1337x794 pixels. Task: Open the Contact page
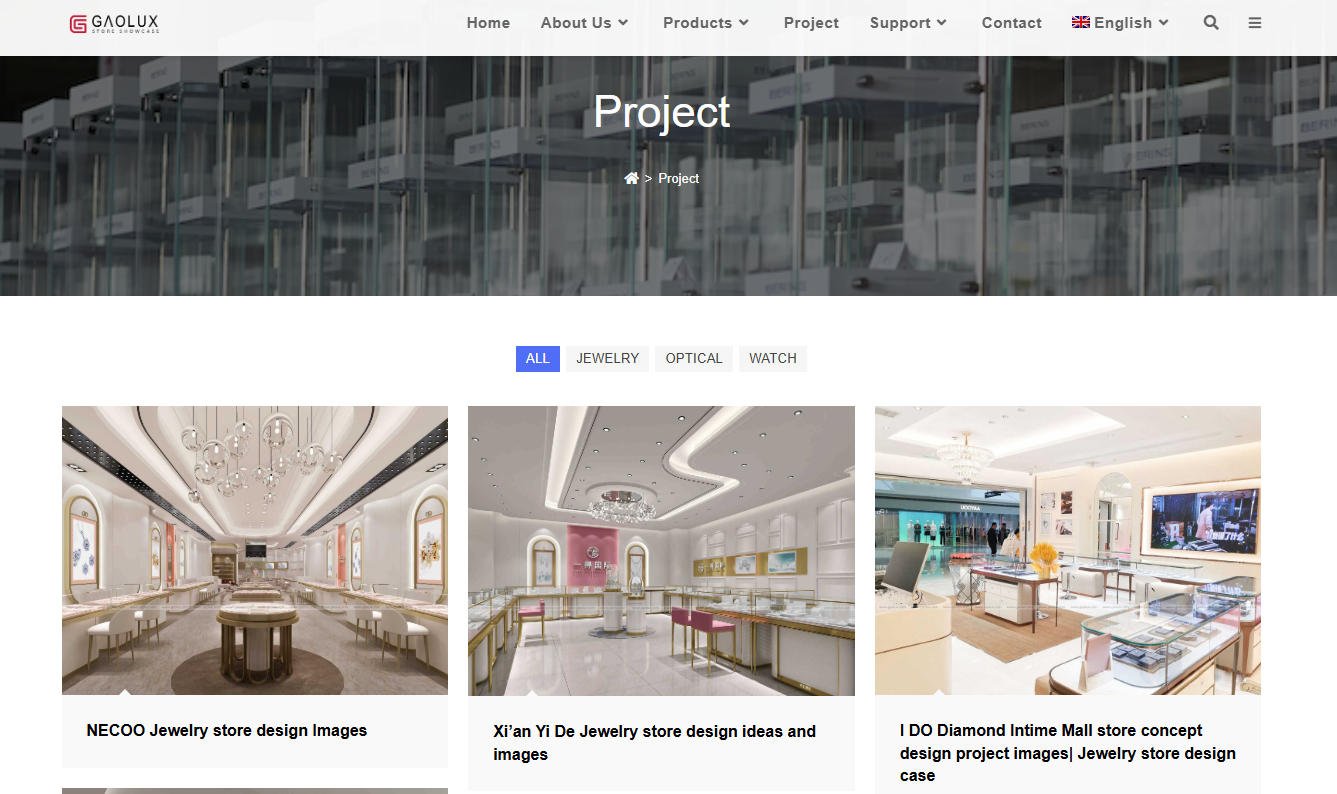coord(1011,23)
